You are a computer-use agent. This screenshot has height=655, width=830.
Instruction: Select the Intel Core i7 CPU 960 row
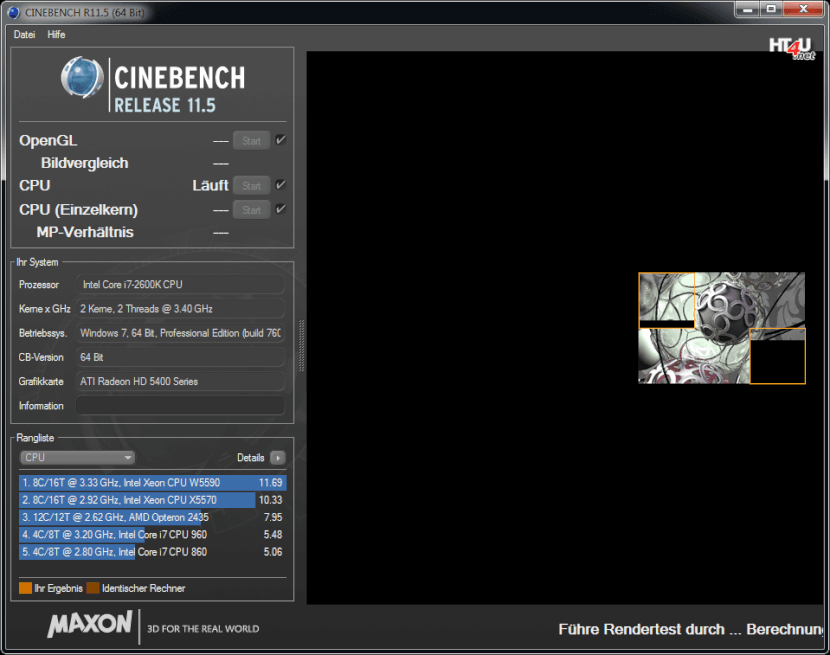coord(152,535)
